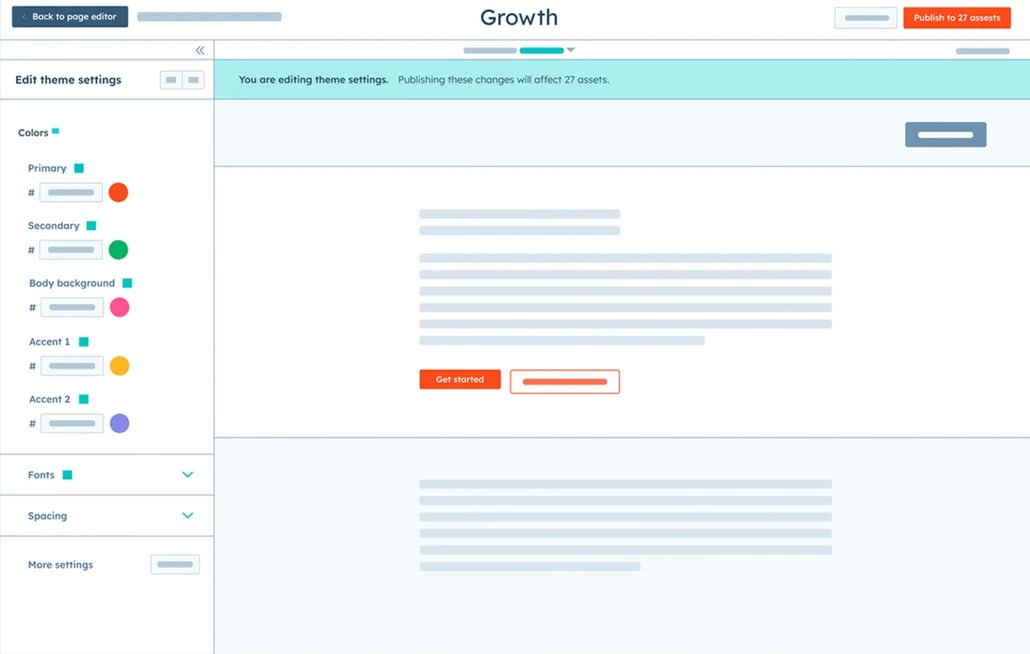1030x654 pixels.
Task: Open the dropdown arrow in top center tabs
Action: 571,50
